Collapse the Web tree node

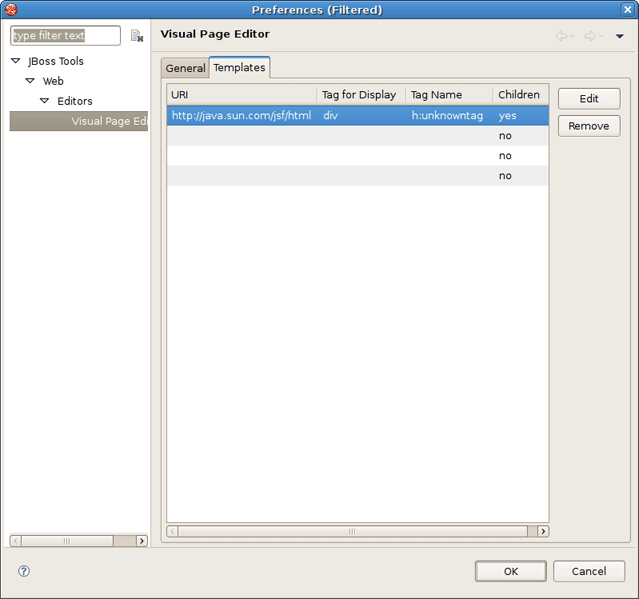[30, 82]
